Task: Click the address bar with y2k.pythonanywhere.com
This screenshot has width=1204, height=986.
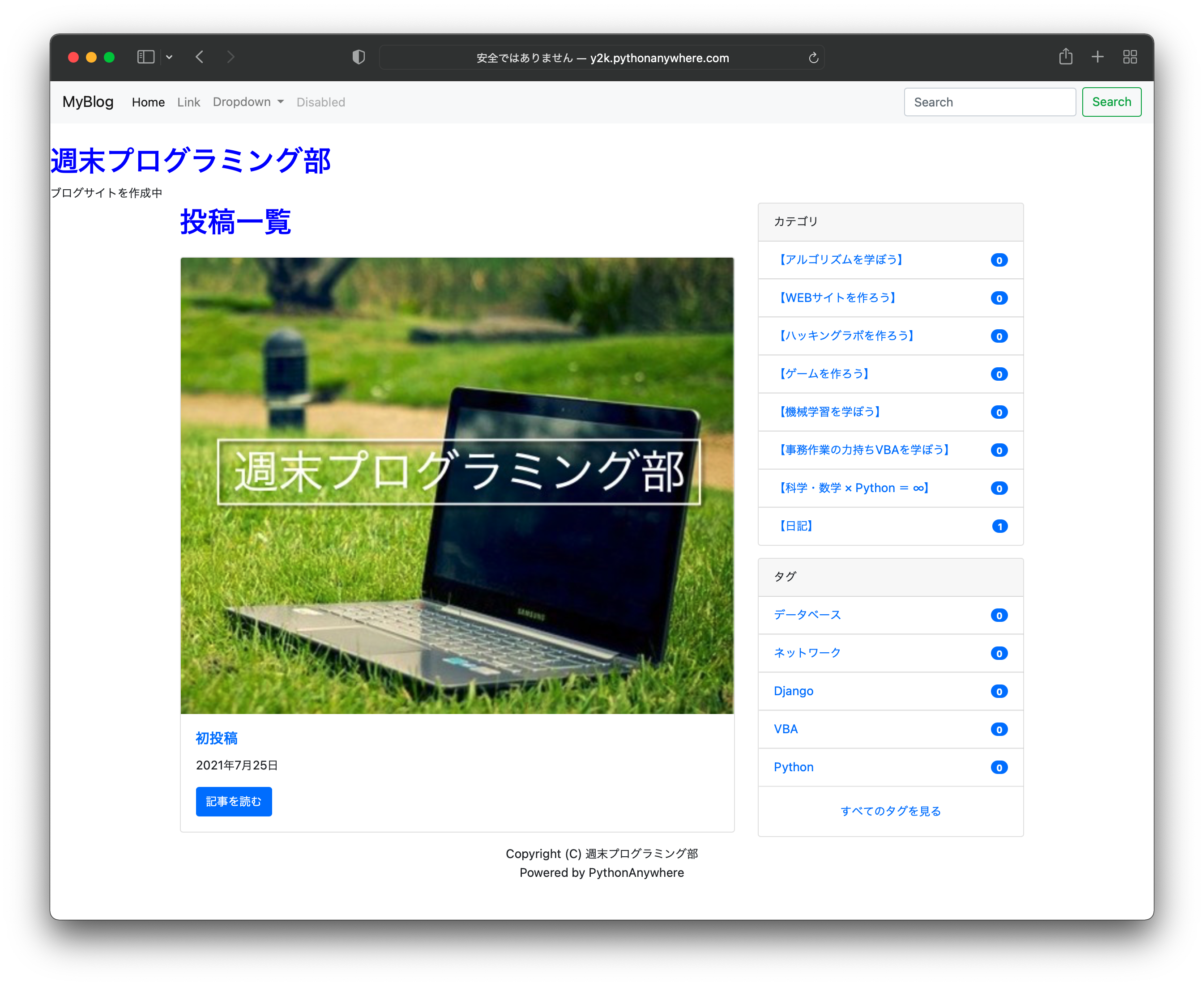Action: [x=602, y=57]
